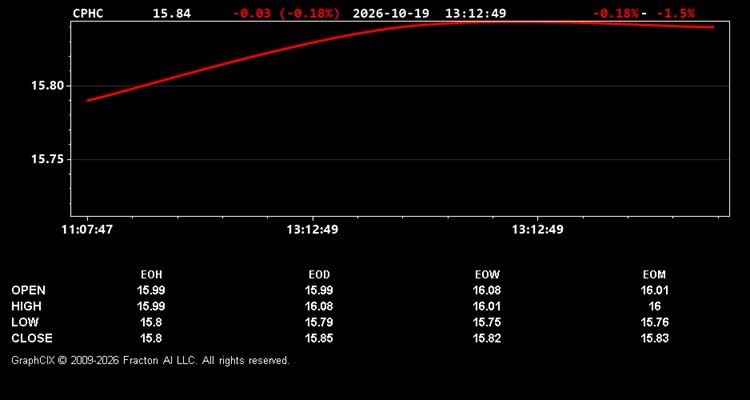Click the 15.75 y-axis label

[48, 160]
